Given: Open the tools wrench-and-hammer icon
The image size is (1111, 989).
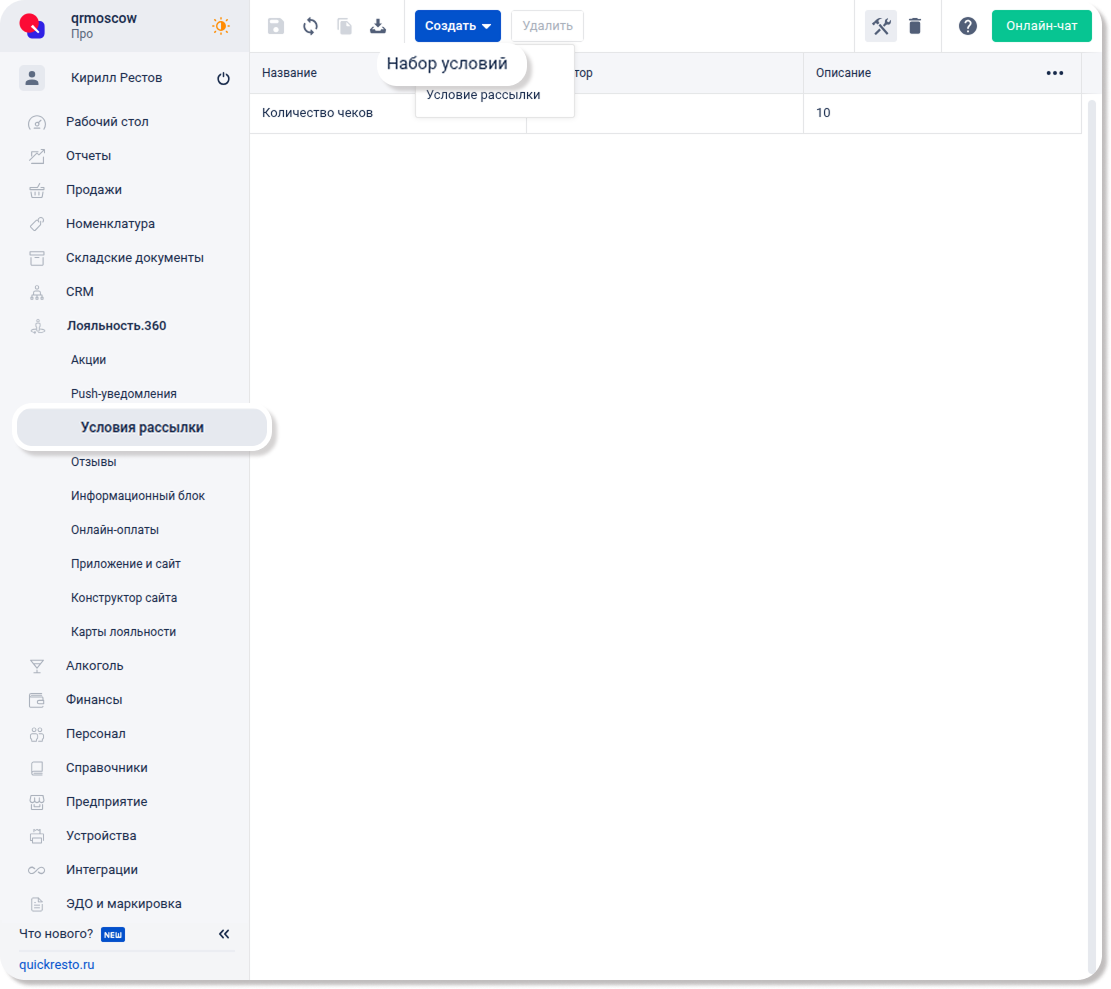Looking at the screenshot, I should 880,26.
